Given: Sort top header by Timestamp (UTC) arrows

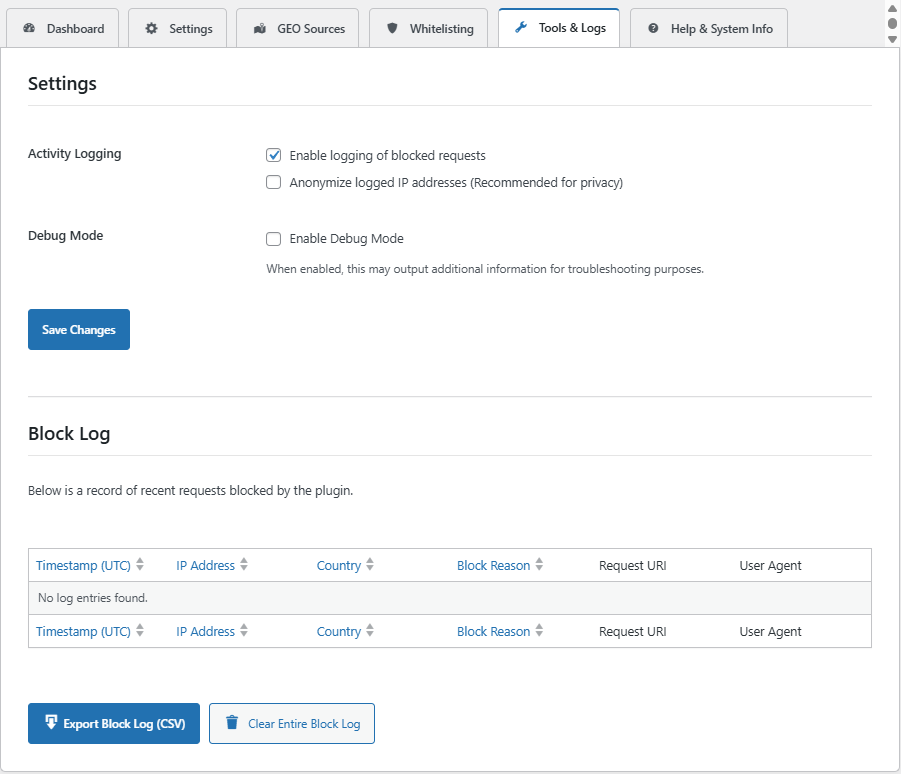Looking at the screenshot, I should pyautogui.click(x=140, y=565).
